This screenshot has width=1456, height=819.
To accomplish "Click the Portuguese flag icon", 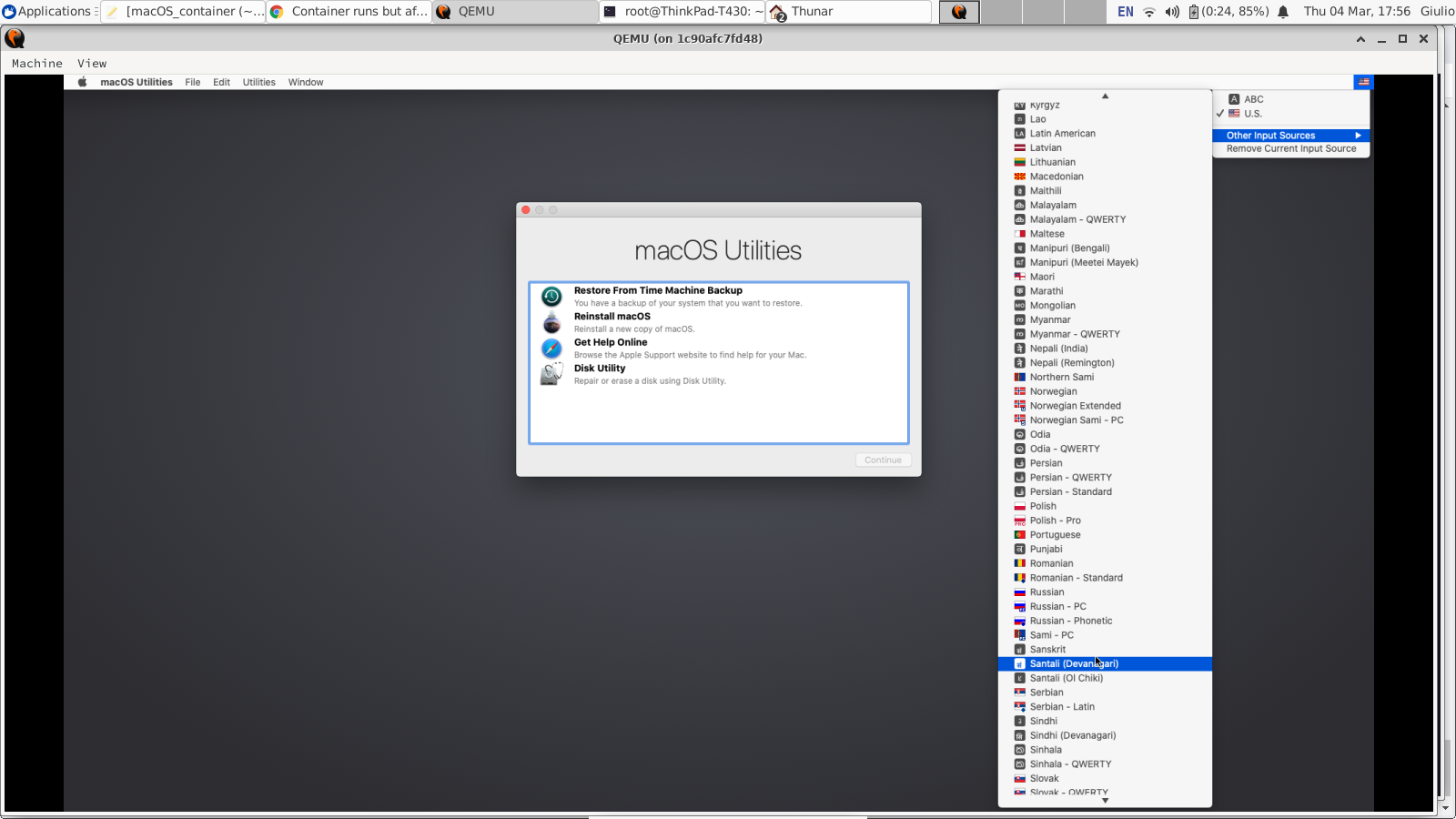I will pyautogui.click(x=1020, y=535).
